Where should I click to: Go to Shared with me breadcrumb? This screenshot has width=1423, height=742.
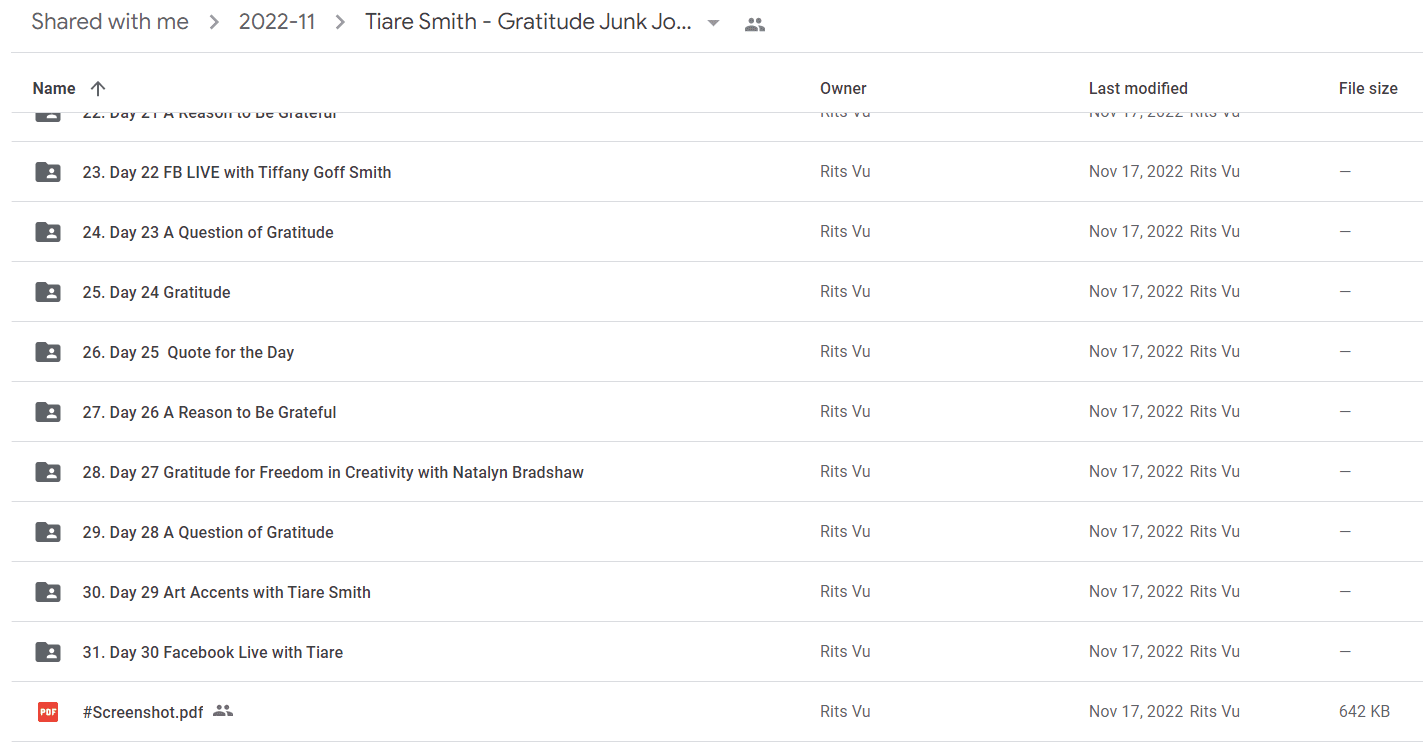tap(110, 22)
